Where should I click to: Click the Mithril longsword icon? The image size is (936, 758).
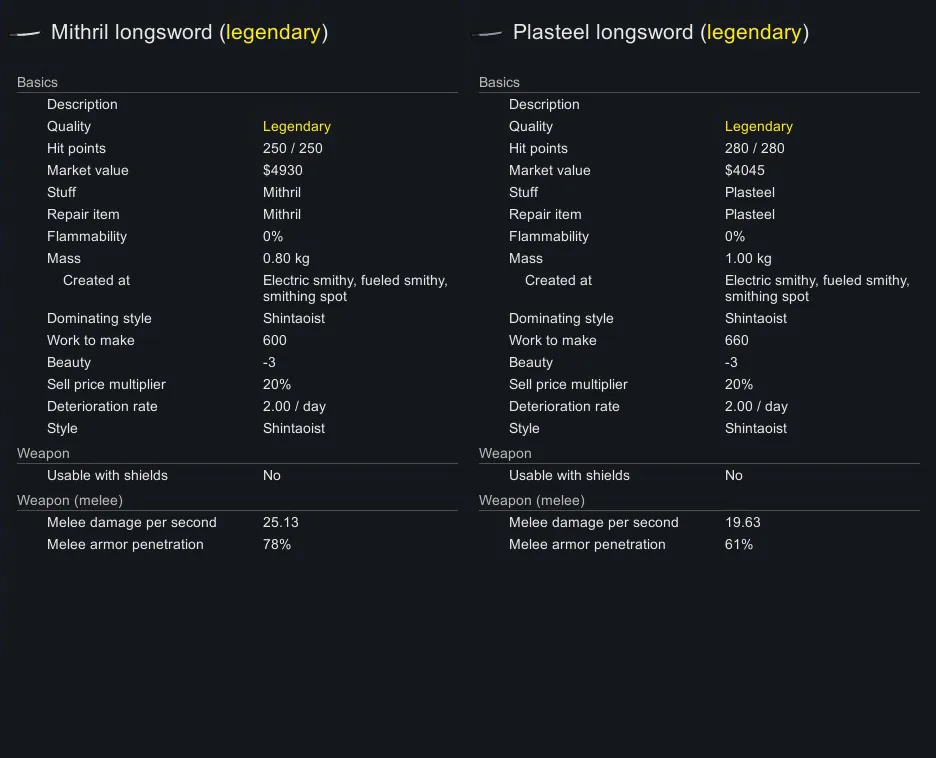[x=25, y=33]
